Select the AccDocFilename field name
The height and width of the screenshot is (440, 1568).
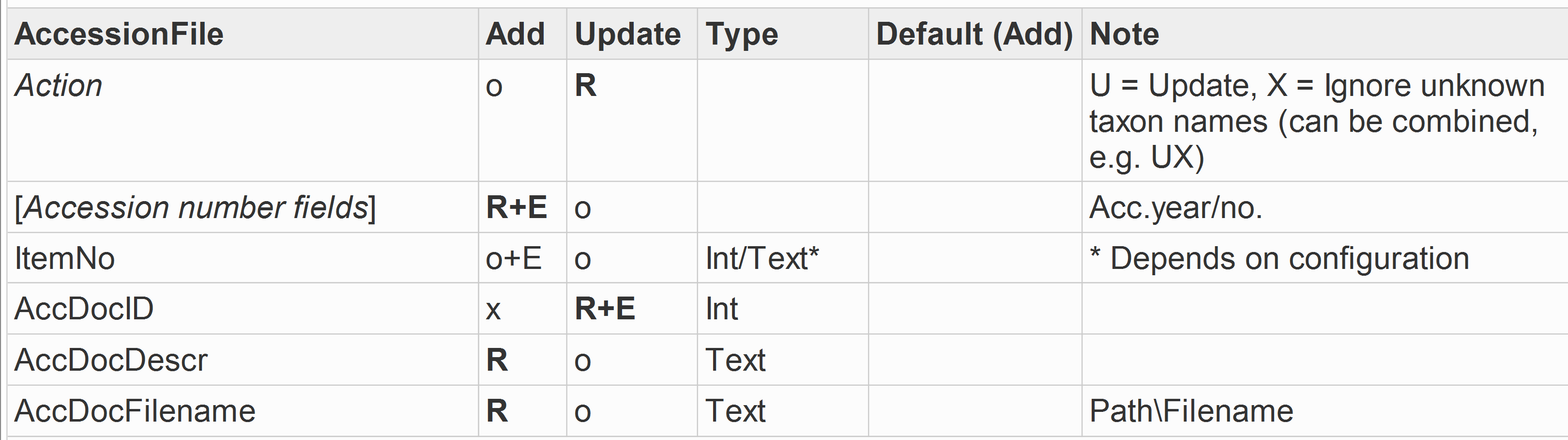click(x=135, y=411)
